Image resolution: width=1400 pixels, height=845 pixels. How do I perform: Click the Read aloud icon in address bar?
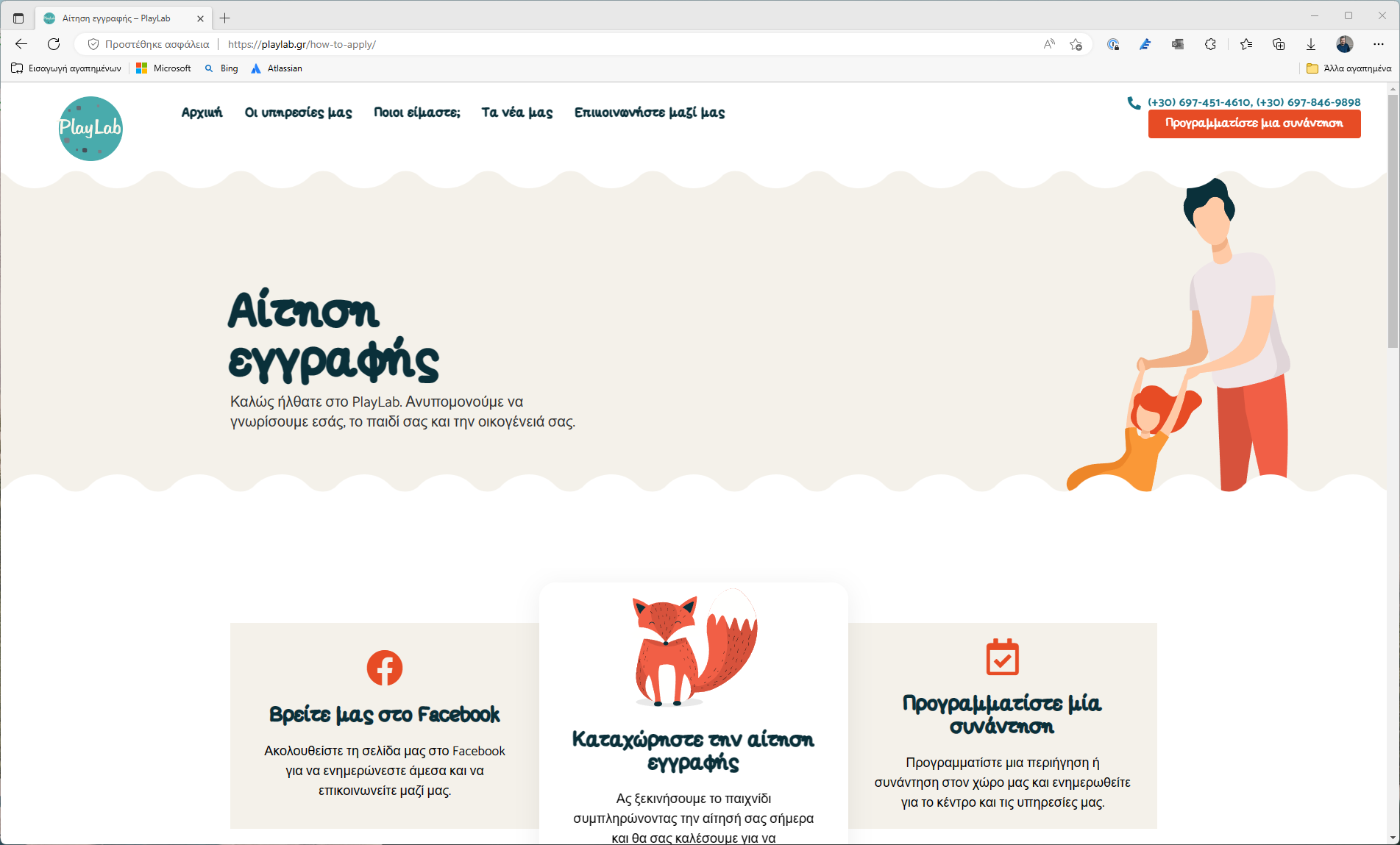pos(1049,44)
